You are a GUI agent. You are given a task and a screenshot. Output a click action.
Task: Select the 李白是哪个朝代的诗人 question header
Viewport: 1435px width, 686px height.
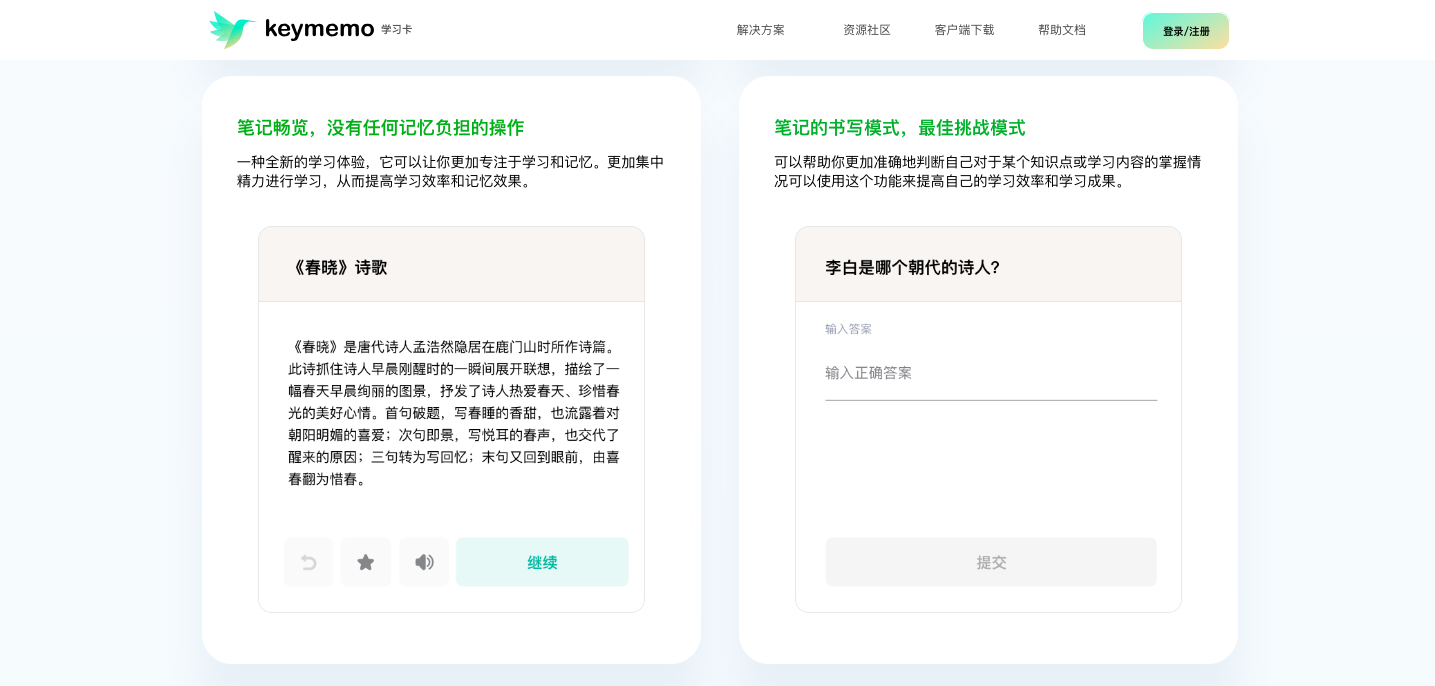coord(912,267)
